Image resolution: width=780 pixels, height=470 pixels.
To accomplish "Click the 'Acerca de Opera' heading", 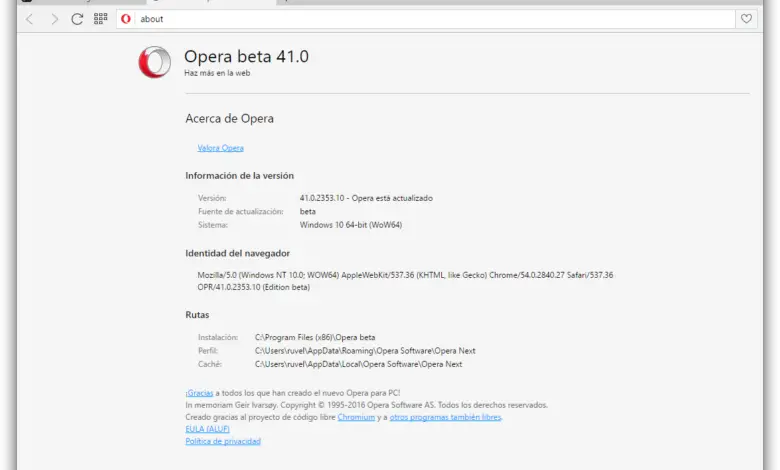I will pyautogui.click(x=229, y=118).
